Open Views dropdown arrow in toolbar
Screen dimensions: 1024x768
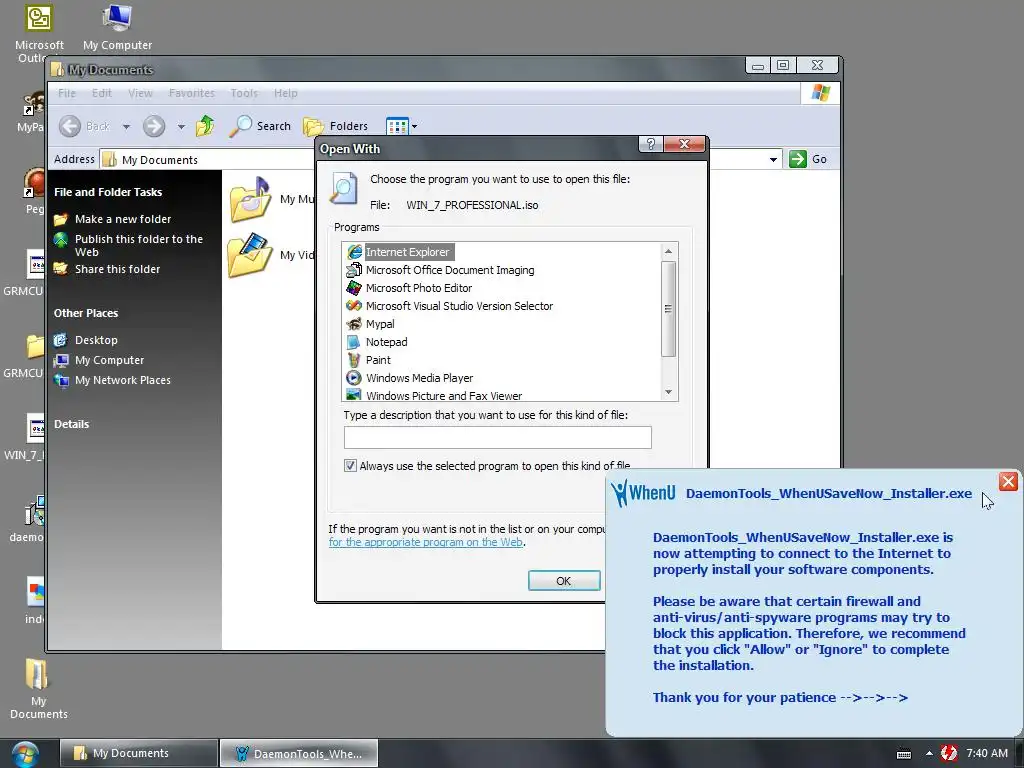414,127
